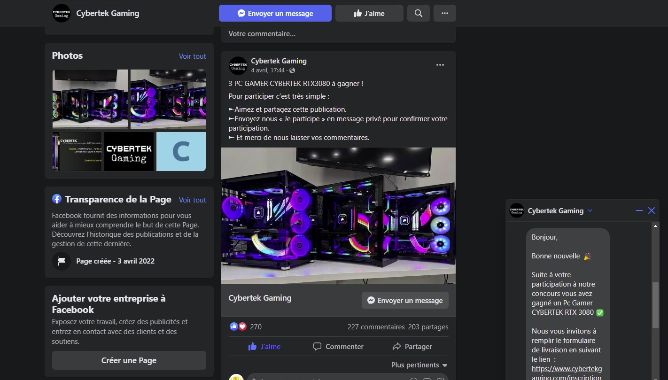Expand the chat name dropdown chevron
Viewport: 668px width, 380px height.
click(590, 210)
